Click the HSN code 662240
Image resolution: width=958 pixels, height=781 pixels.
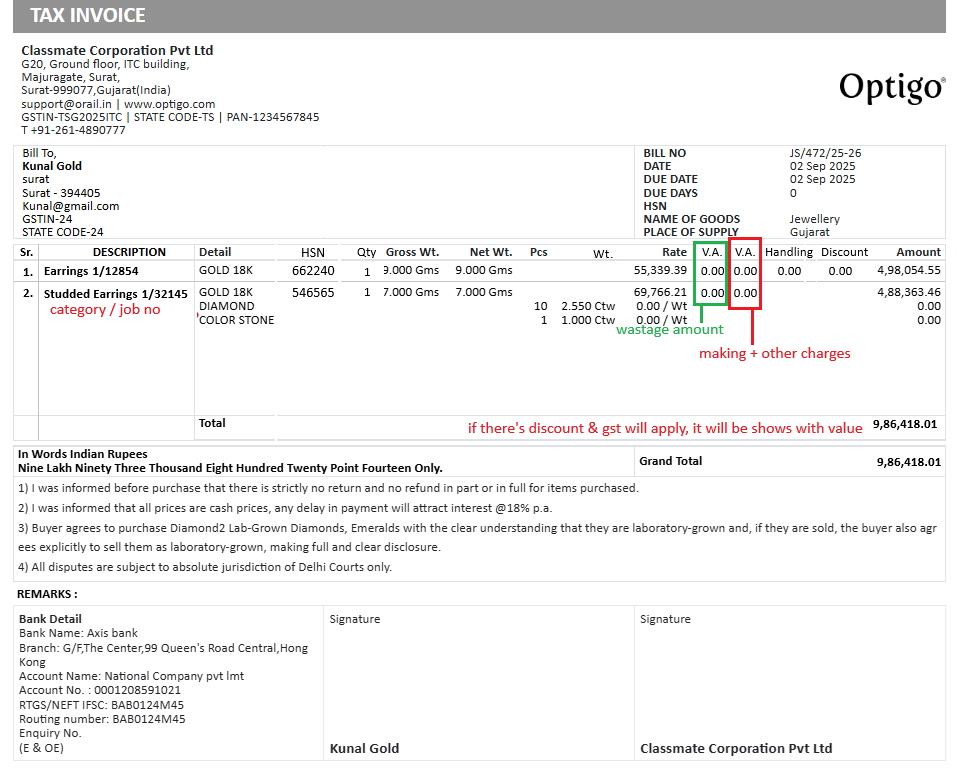click(x=313, y=271)
